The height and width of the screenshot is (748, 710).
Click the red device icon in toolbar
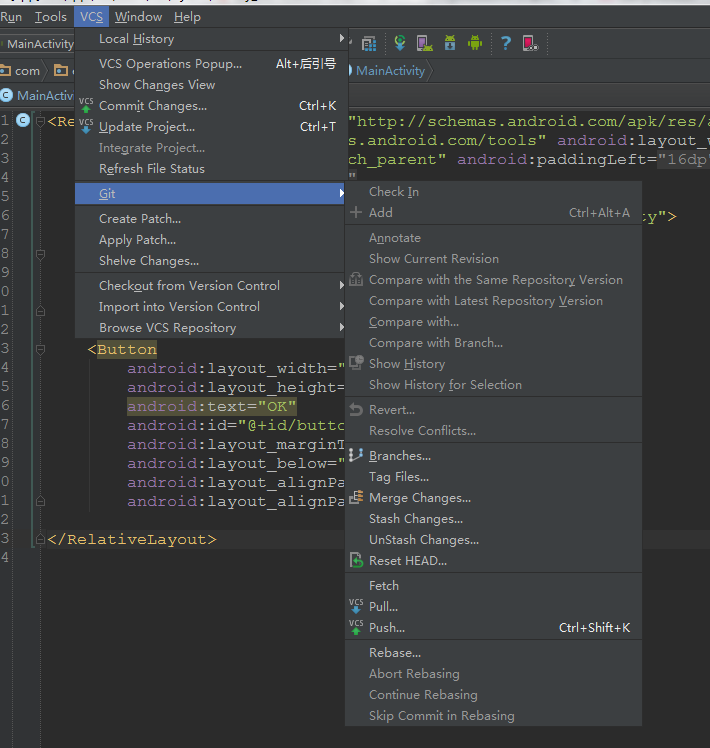(530, 43)
